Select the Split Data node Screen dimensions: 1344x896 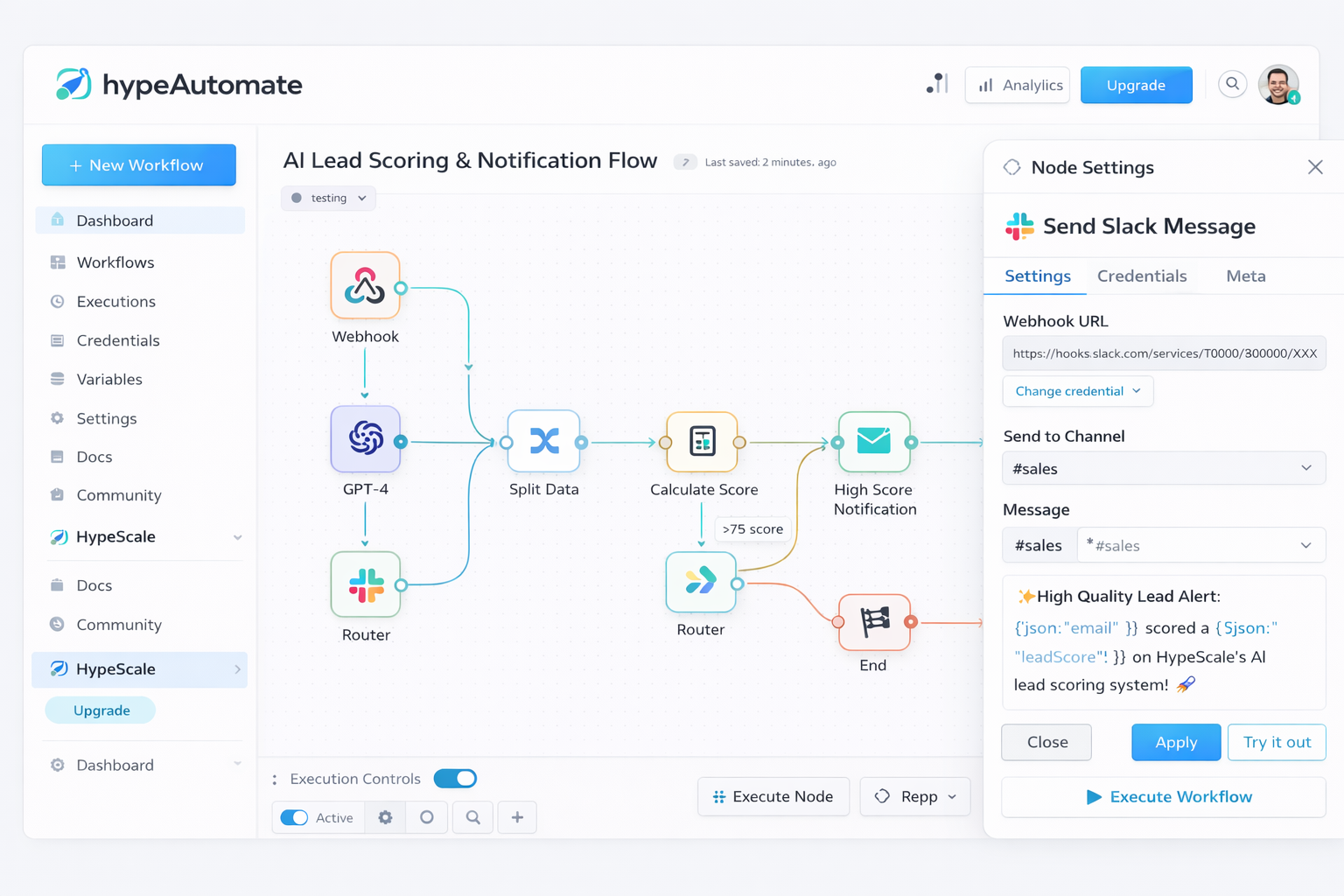pos(544,441)
